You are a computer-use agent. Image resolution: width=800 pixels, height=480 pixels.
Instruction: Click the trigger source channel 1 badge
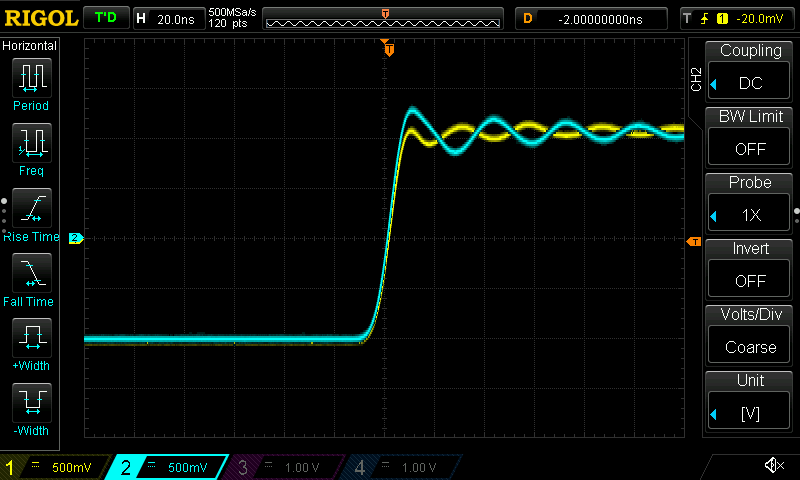point(722,19)
